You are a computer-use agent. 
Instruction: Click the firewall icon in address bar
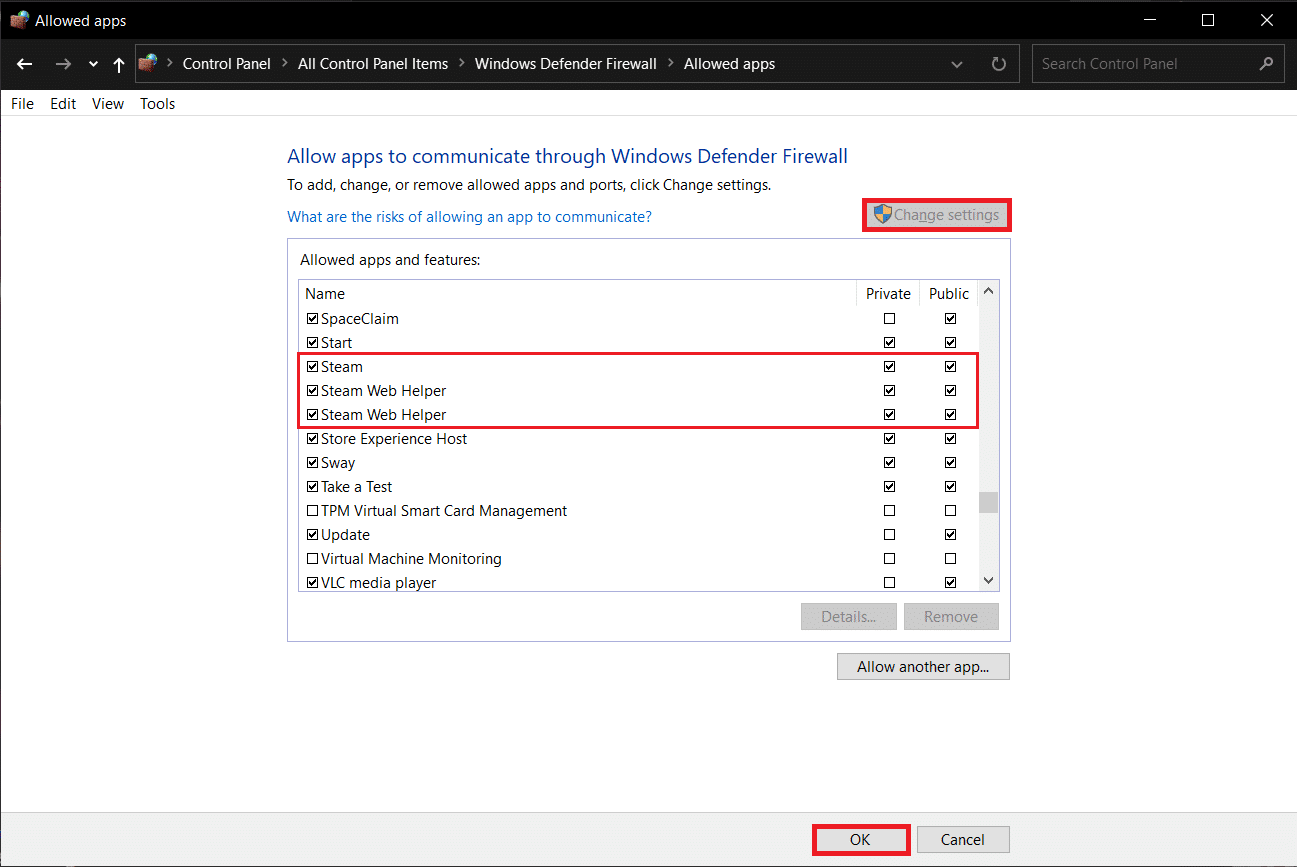(148, 64)
